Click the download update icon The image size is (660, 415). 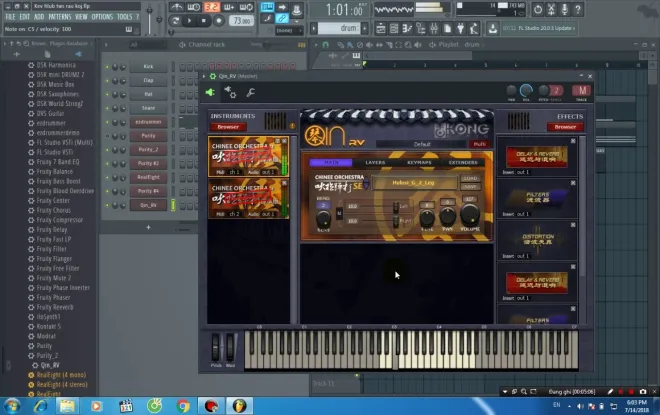(492, 29)
